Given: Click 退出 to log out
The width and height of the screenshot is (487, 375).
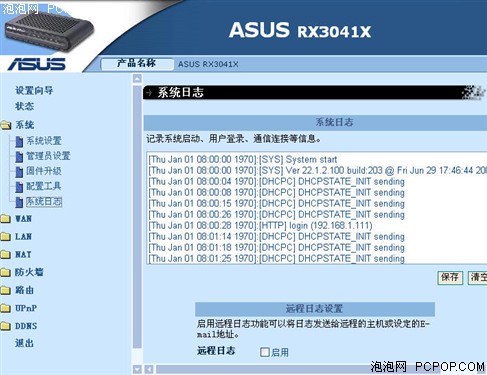Looking at the screenshot, I should click(24, 343).
